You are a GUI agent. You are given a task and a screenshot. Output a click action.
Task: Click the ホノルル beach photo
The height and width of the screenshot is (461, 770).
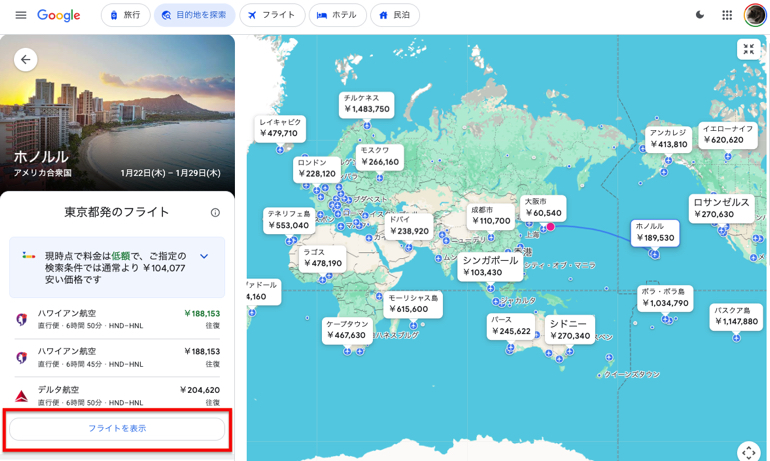(117, 113)
